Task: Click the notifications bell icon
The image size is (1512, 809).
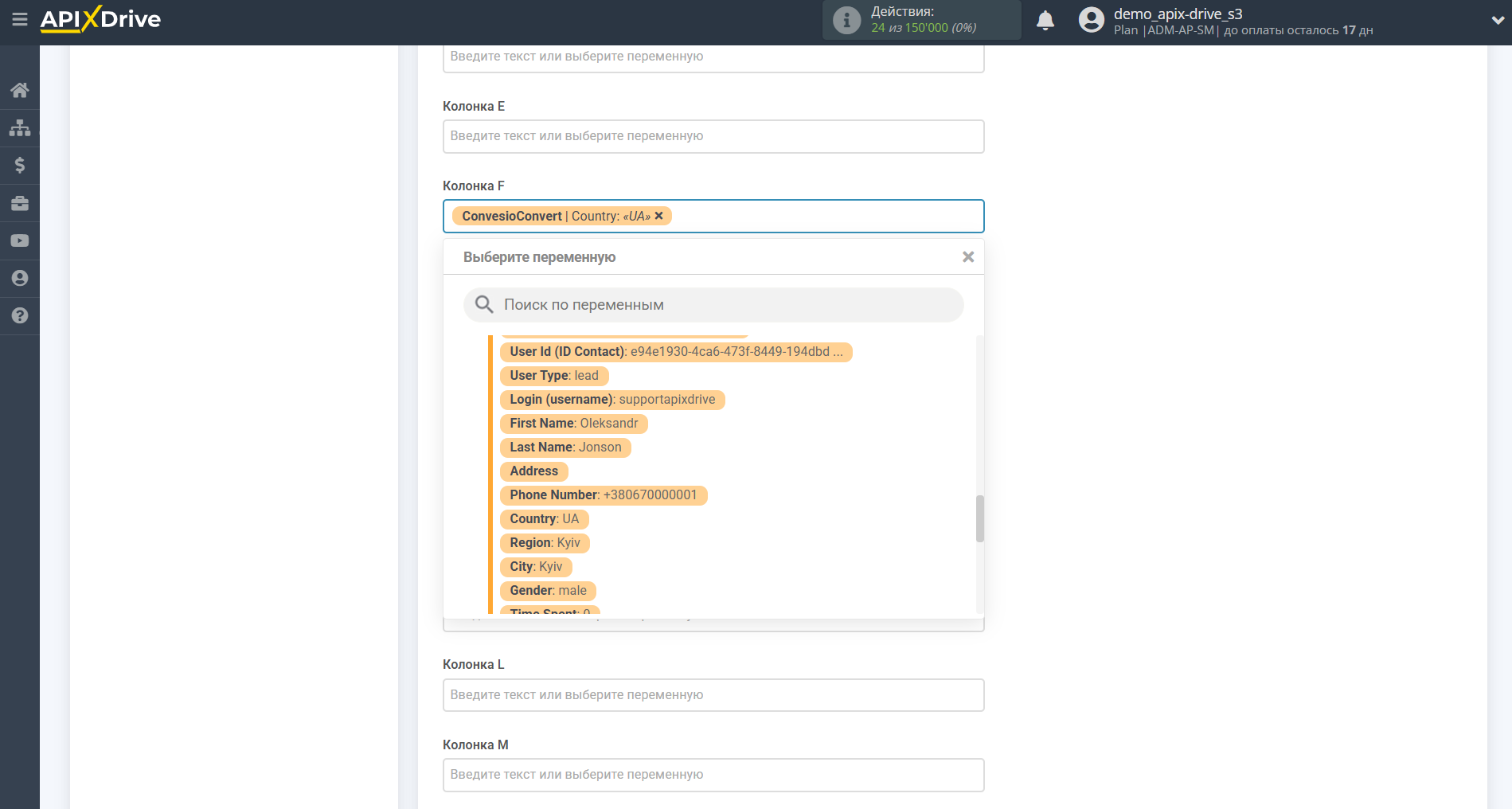Action: point(1045,21)
